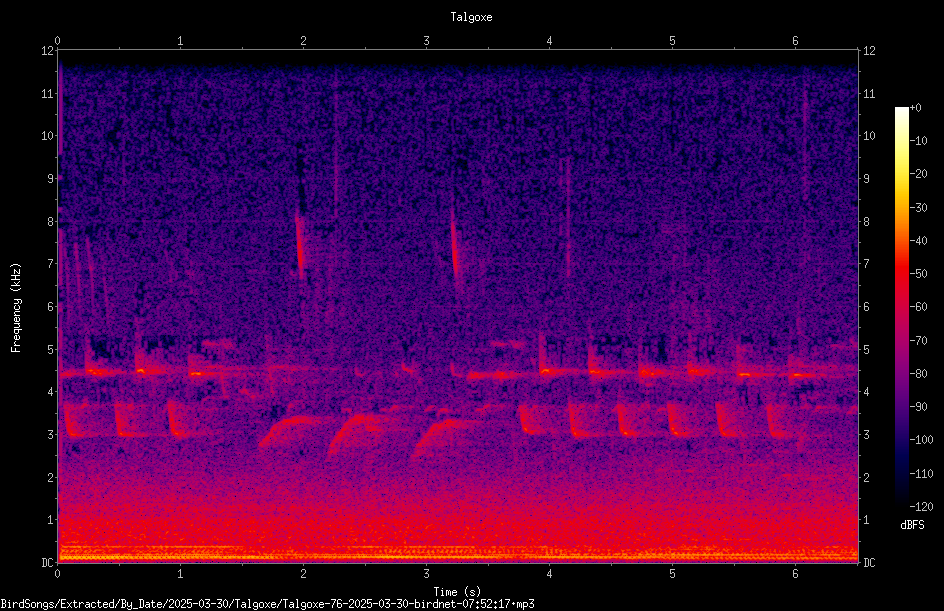Click the '-90' label on the color scale
Image resolution: width=944 pixels, height=611 pixels.
pyautogui.click(x=918, y=407)
